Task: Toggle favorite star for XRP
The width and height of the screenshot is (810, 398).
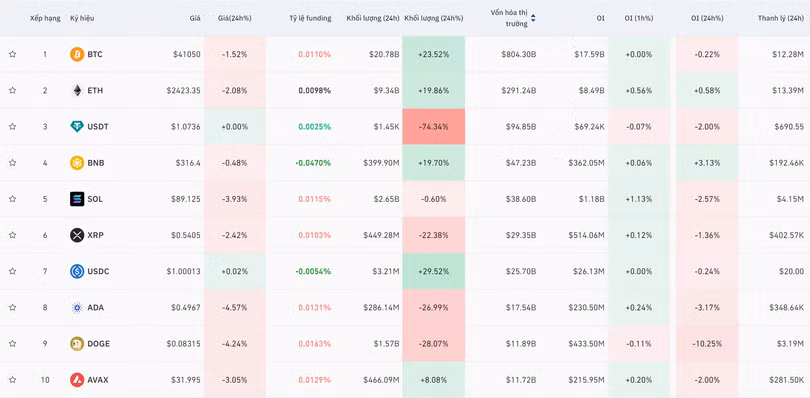Action: [12, 235]
